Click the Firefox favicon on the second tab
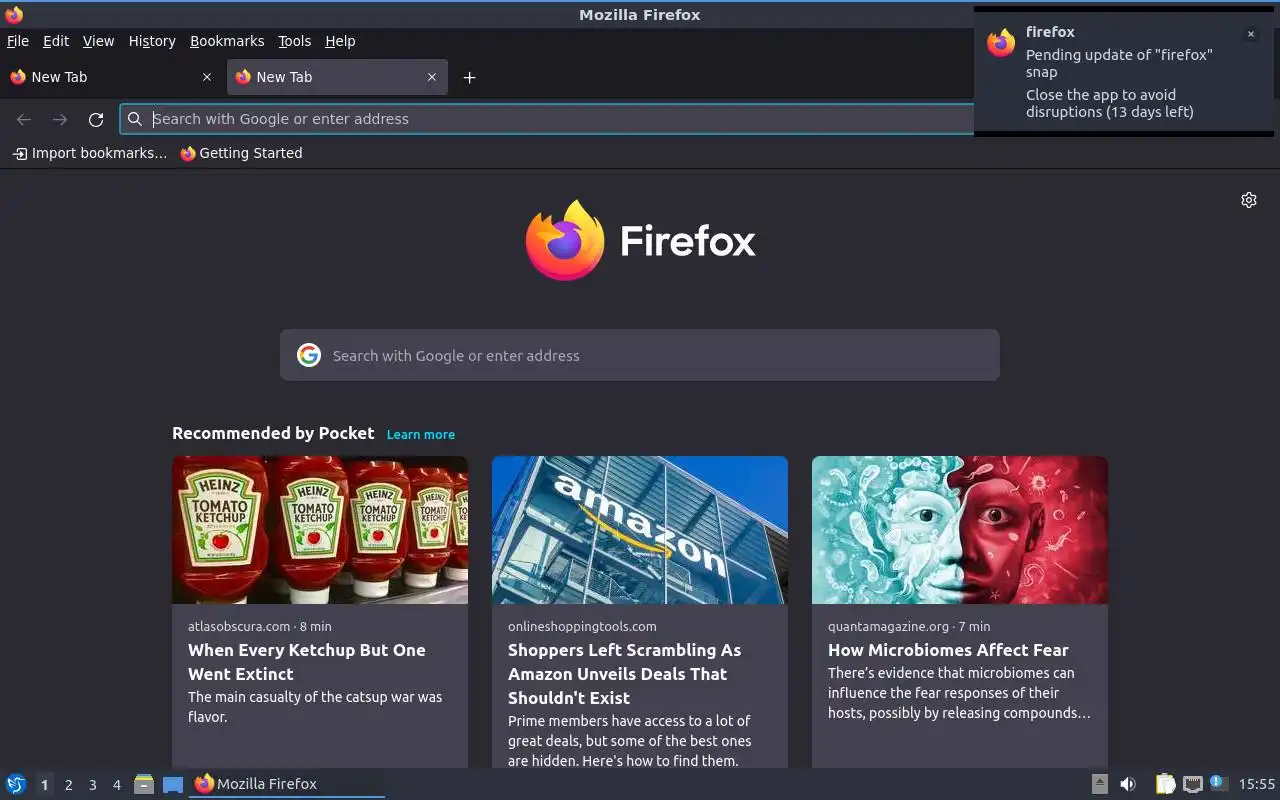The height and width of the screenshot is (800, 1280). pos(243,77)
